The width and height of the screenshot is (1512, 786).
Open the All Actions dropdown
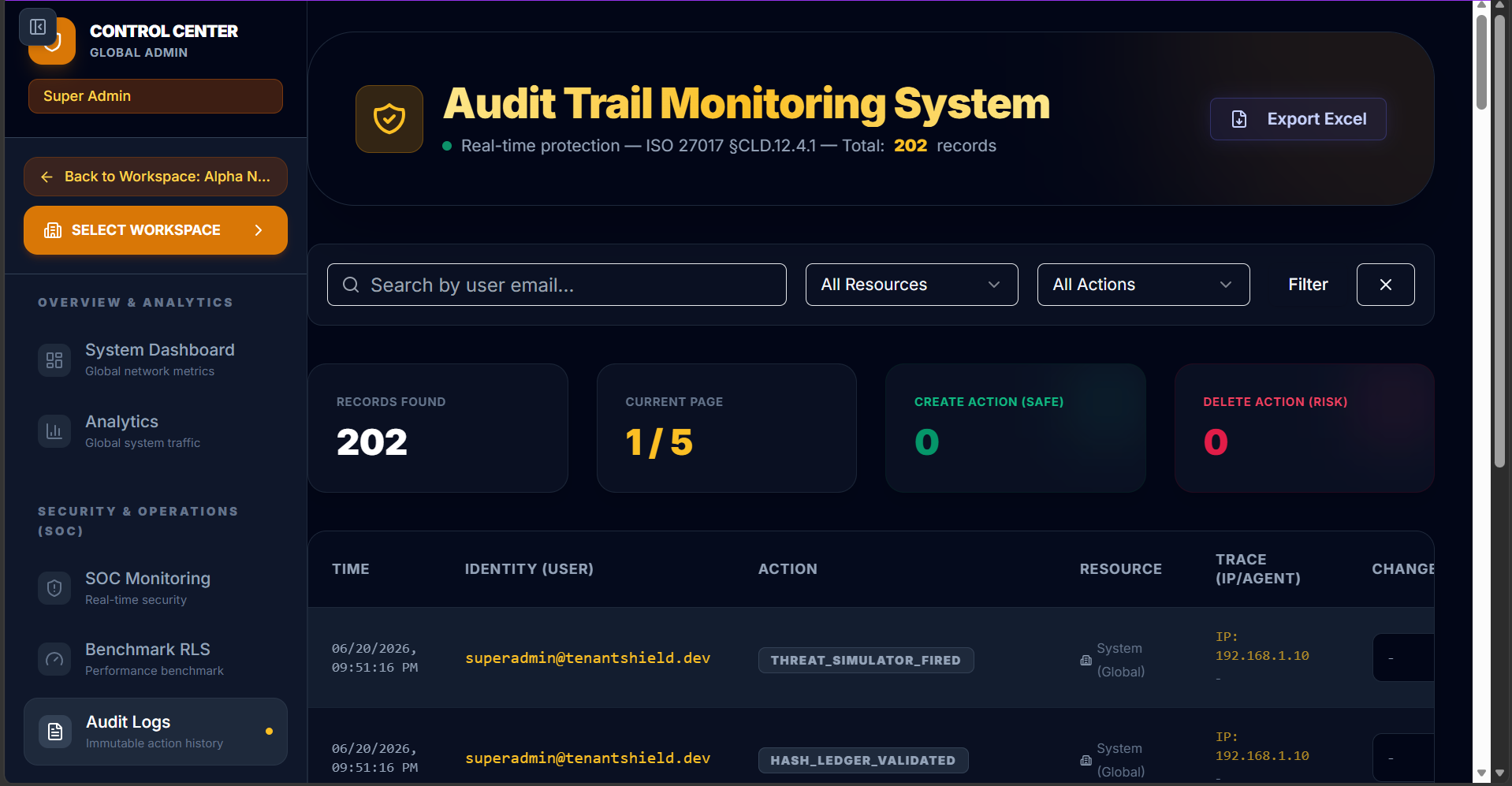pyautogui.click(x=1143, y=285)
